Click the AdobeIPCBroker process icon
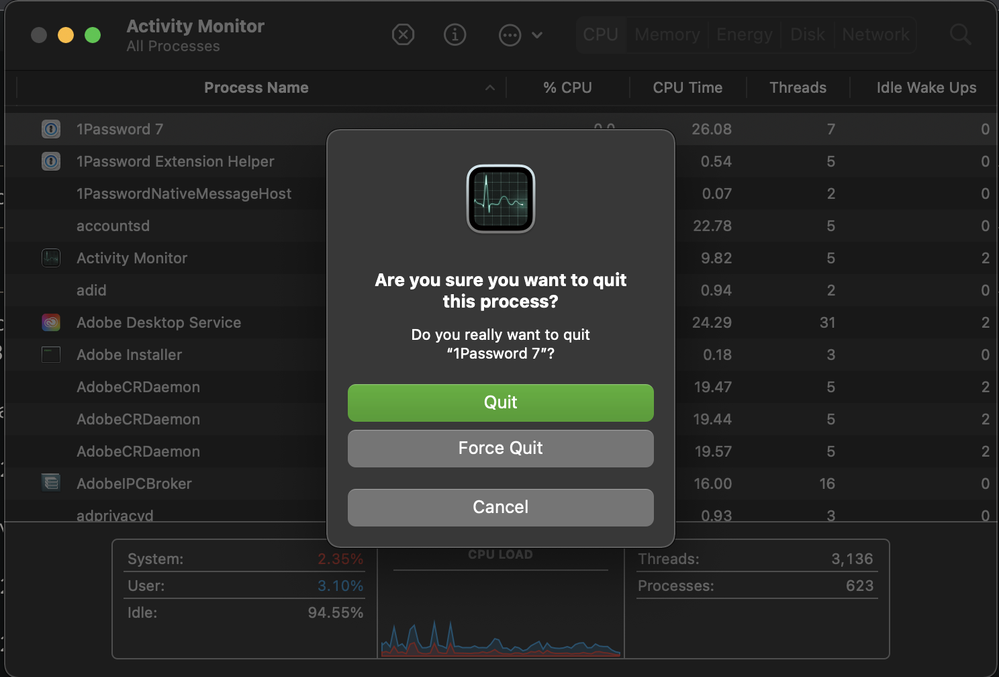999x677 pixels. pyautogui.click(x=51, y=483)
